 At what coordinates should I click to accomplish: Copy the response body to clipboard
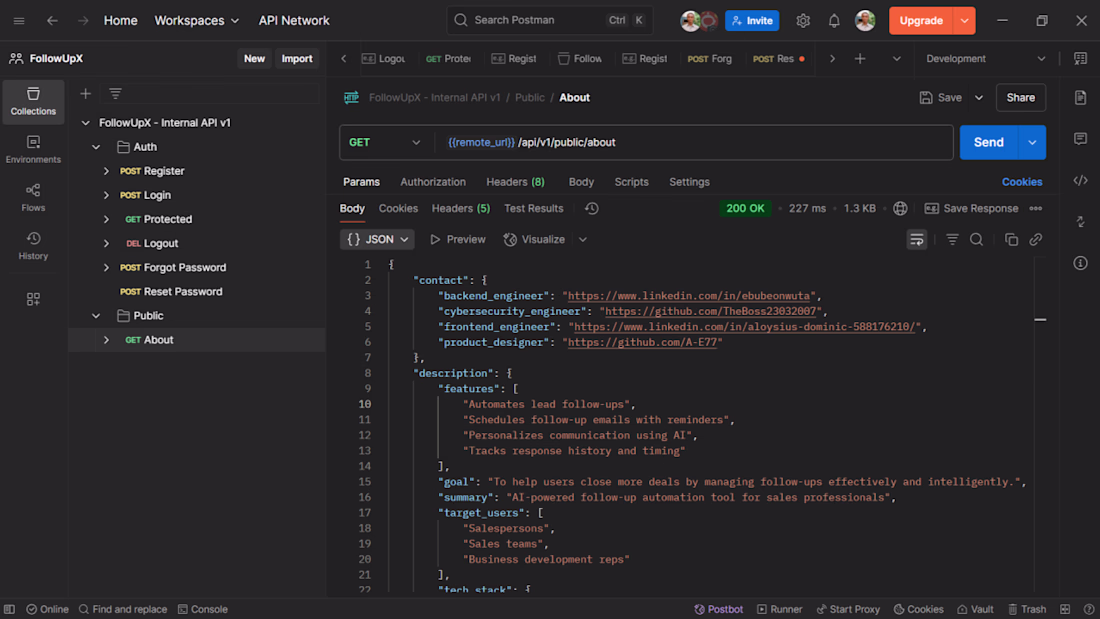point(1011,239)
